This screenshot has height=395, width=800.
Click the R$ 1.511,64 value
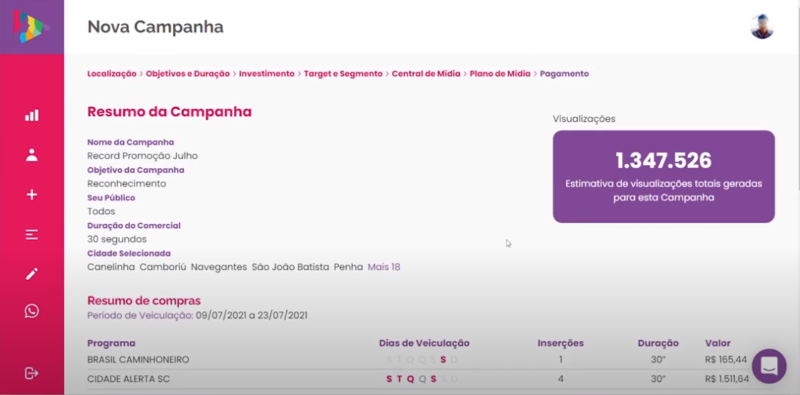(x=727, y=379)
